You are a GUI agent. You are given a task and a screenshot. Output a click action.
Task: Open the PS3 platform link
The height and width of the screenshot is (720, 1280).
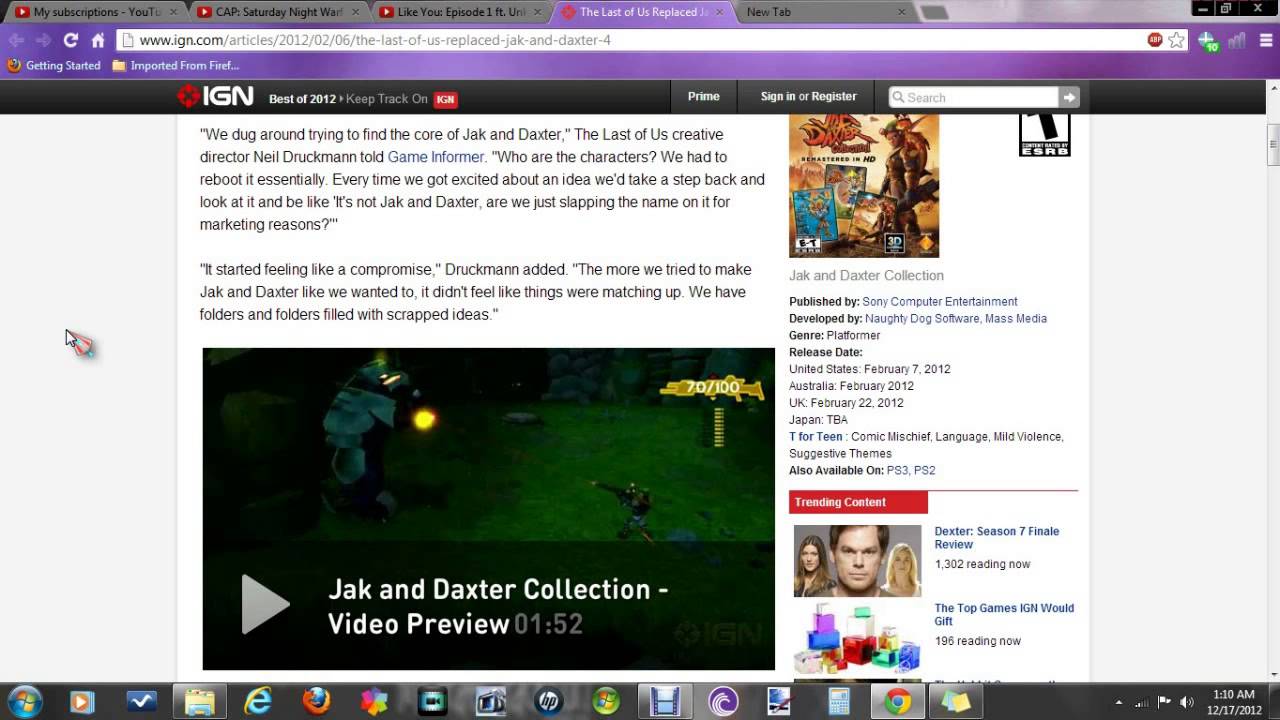pos(898,470)
